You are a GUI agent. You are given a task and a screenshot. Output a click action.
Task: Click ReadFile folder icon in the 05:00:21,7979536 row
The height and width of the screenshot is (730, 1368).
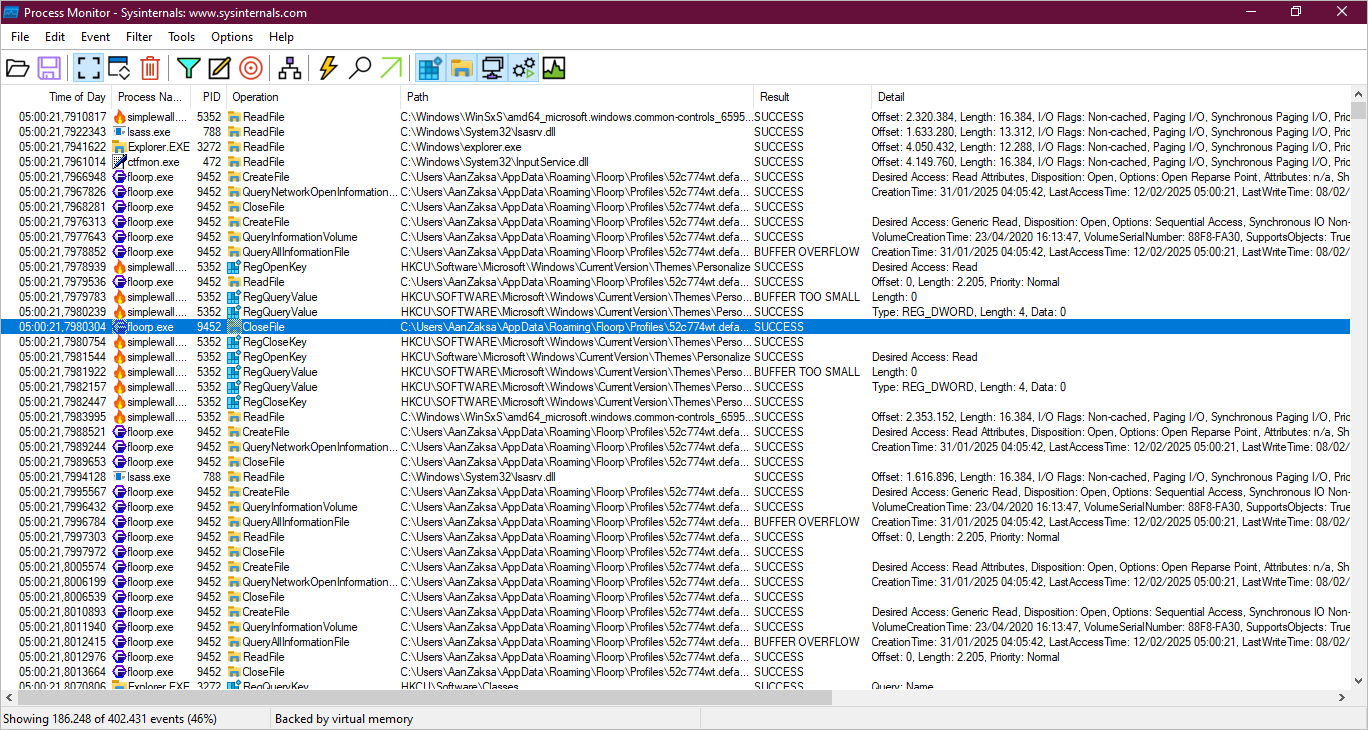[234, 282]
